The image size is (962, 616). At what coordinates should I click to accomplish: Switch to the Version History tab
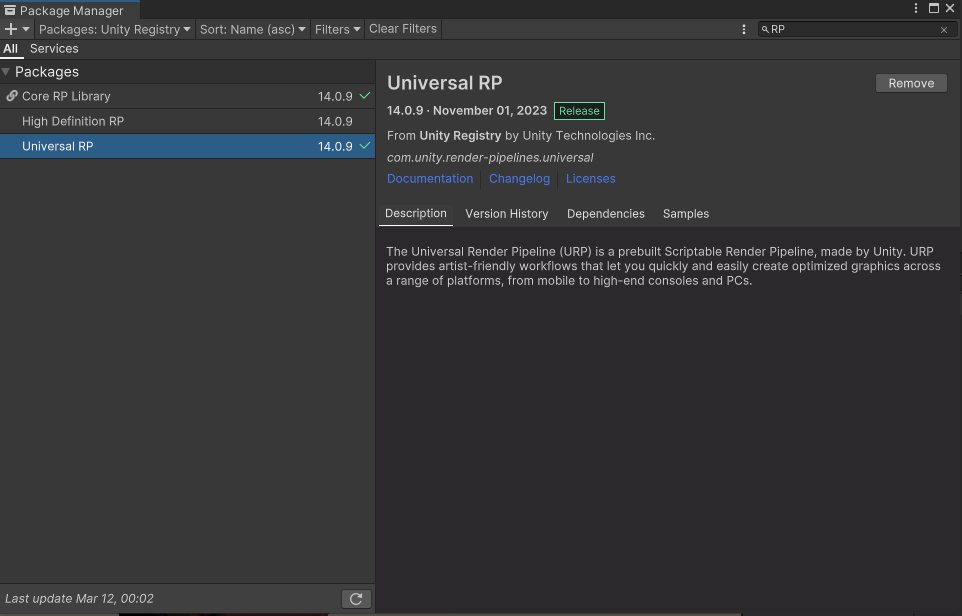(x=507, y=214)
